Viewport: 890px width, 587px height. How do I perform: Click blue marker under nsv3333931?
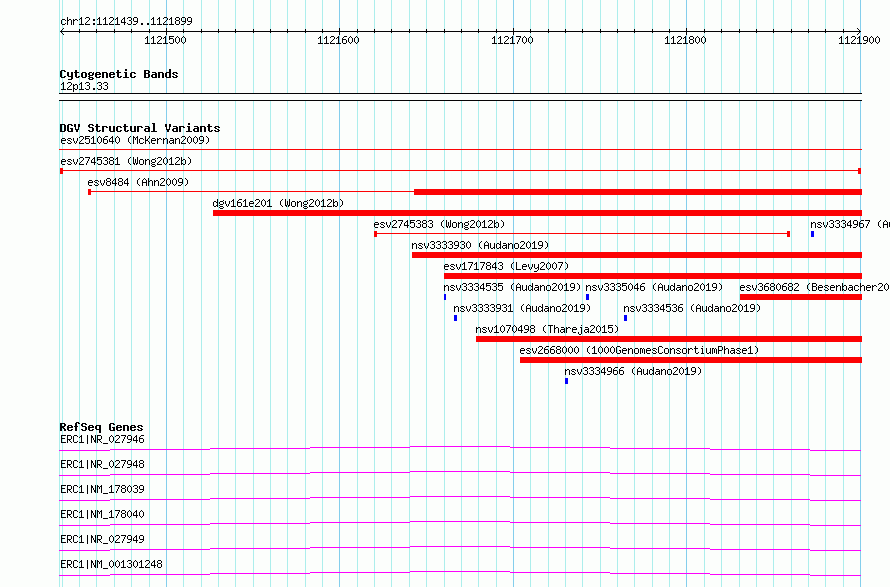pos(455,318)
